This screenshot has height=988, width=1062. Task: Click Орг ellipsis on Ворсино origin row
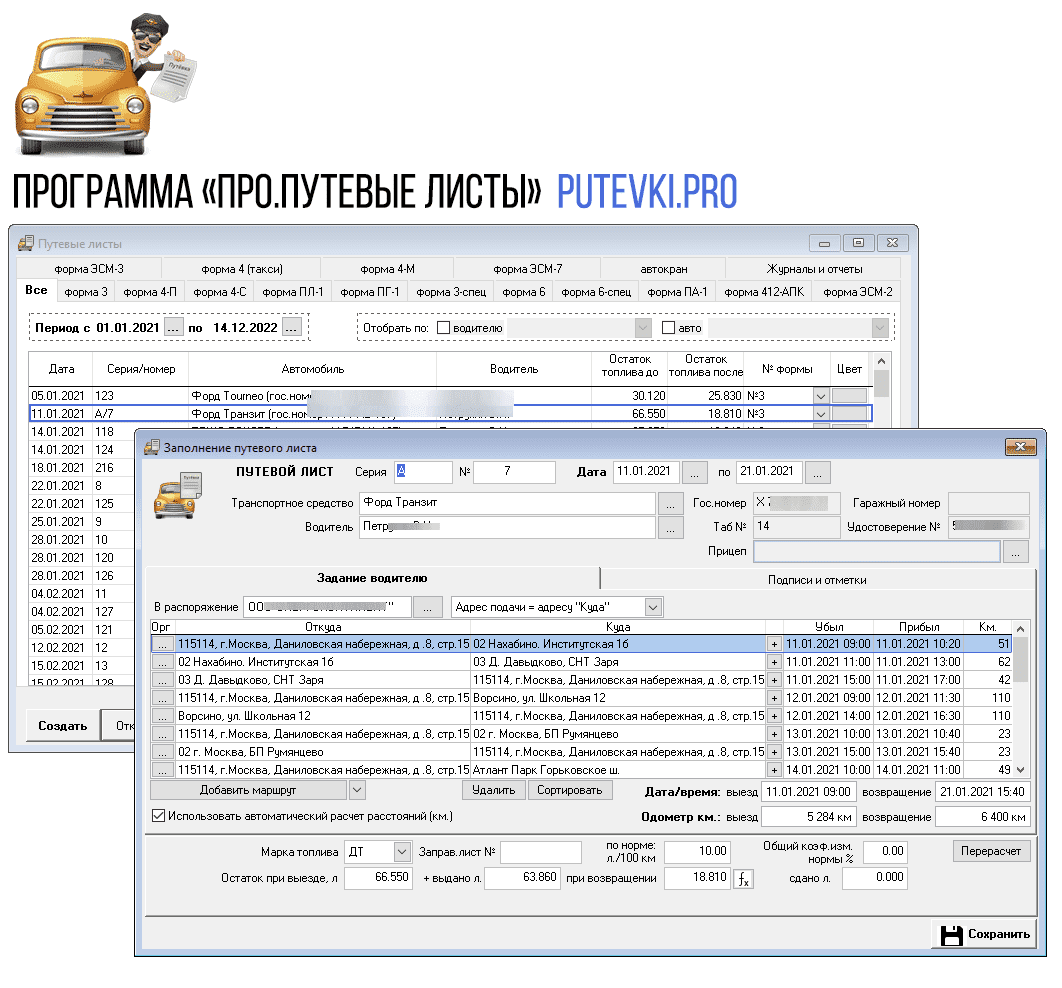[163, 716]
